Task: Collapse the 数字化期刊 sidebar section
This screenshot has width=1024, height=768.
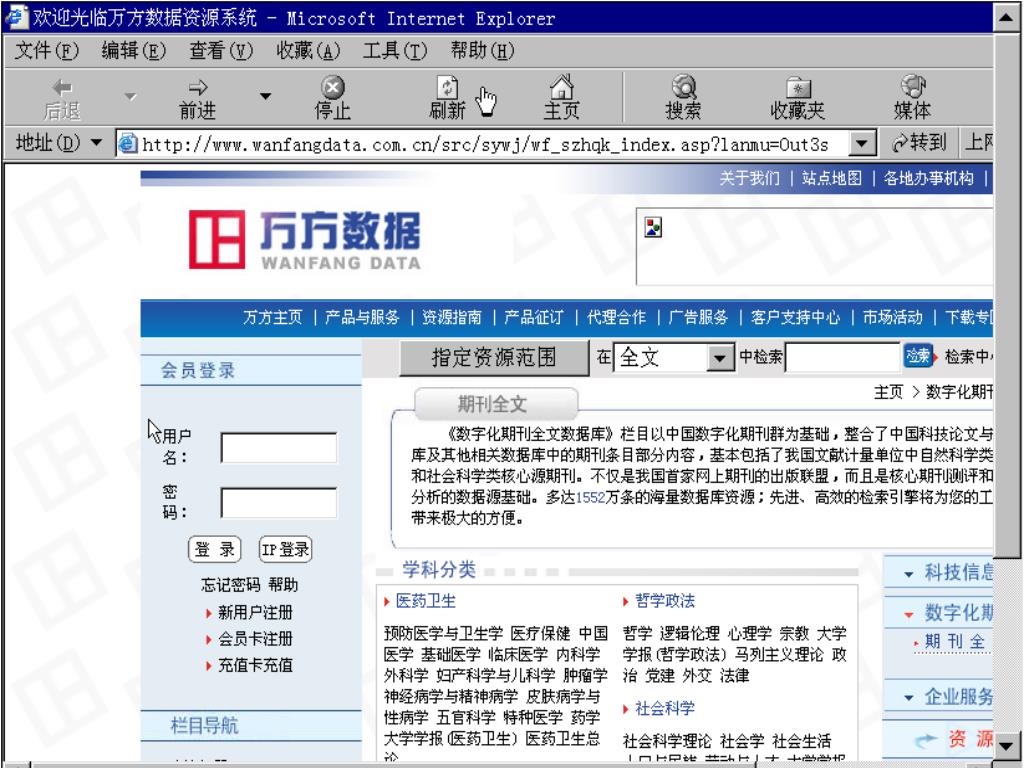Action: click(x=908, y=615)
